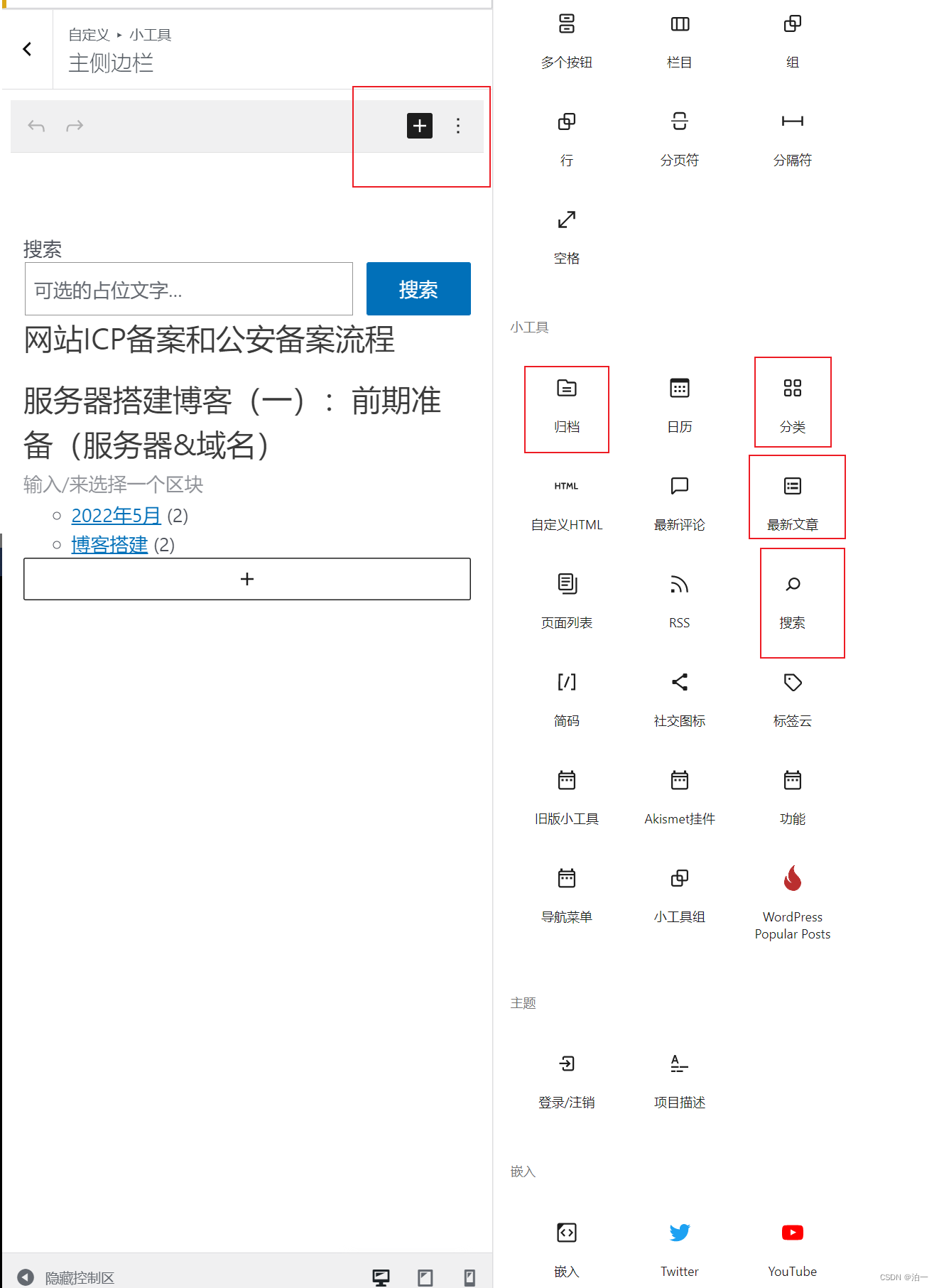The image size is (939, 1288).
Task: Insert the 行 (Row) block
Action: click(x=566, y=139)
